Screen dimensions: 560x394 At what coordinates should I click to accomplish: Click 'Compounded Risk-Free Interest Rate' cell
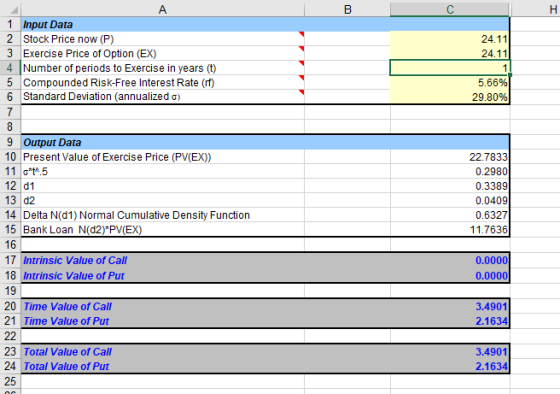click(x=162, y=83)
